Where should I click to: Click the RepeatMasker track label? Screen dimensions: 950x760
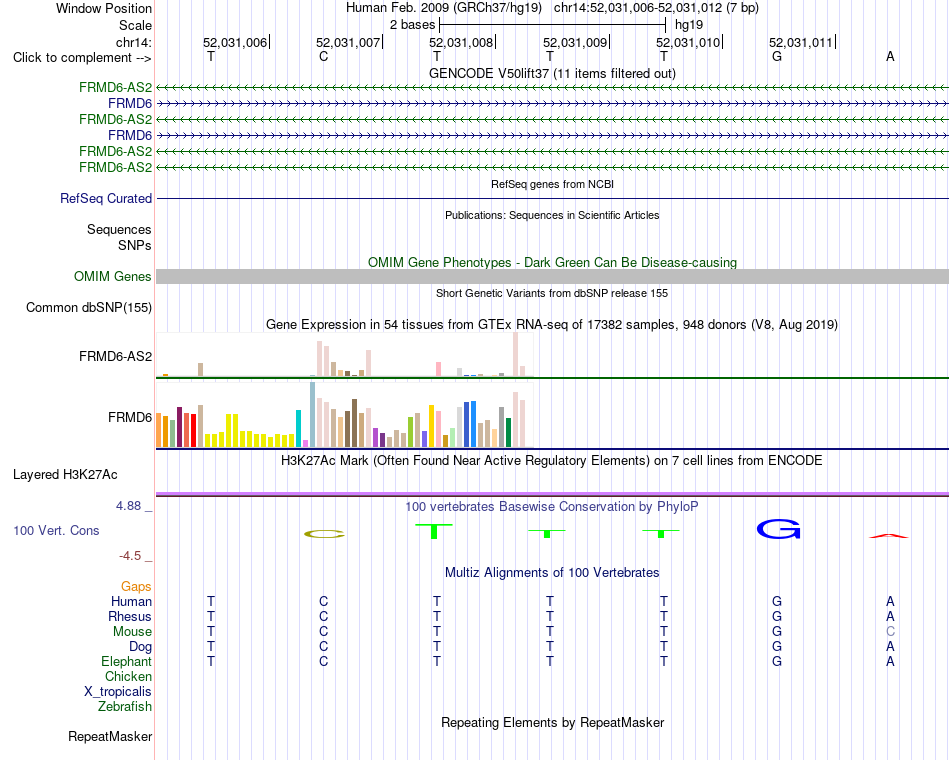110,736
